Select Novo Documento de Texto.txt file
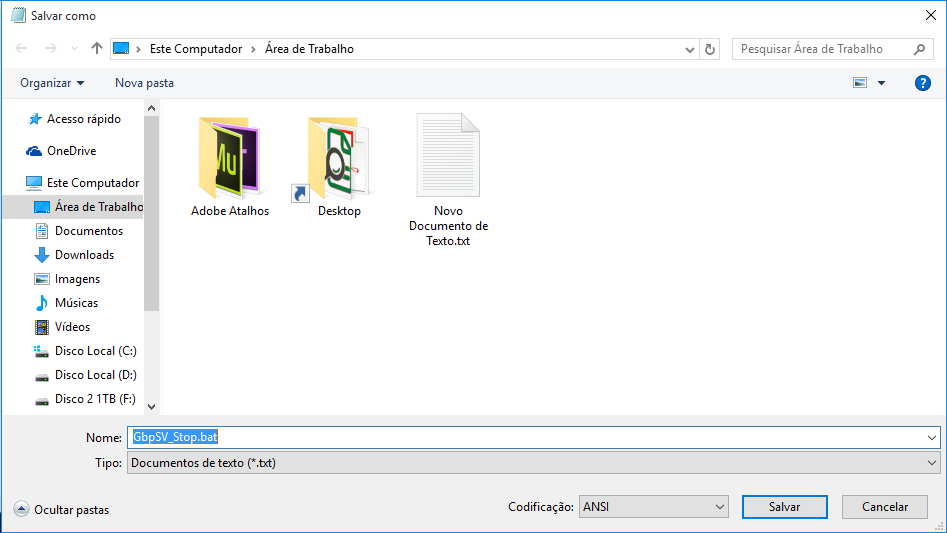The height and width of the screenshot is (533, 947). tap(448, 158)
